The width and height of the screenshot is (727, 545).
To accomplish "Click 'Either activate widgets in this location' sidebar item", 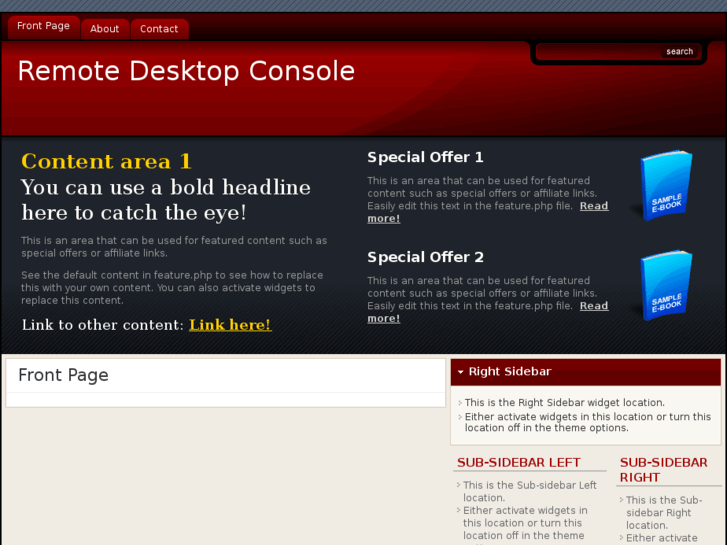I will [587, 422].
